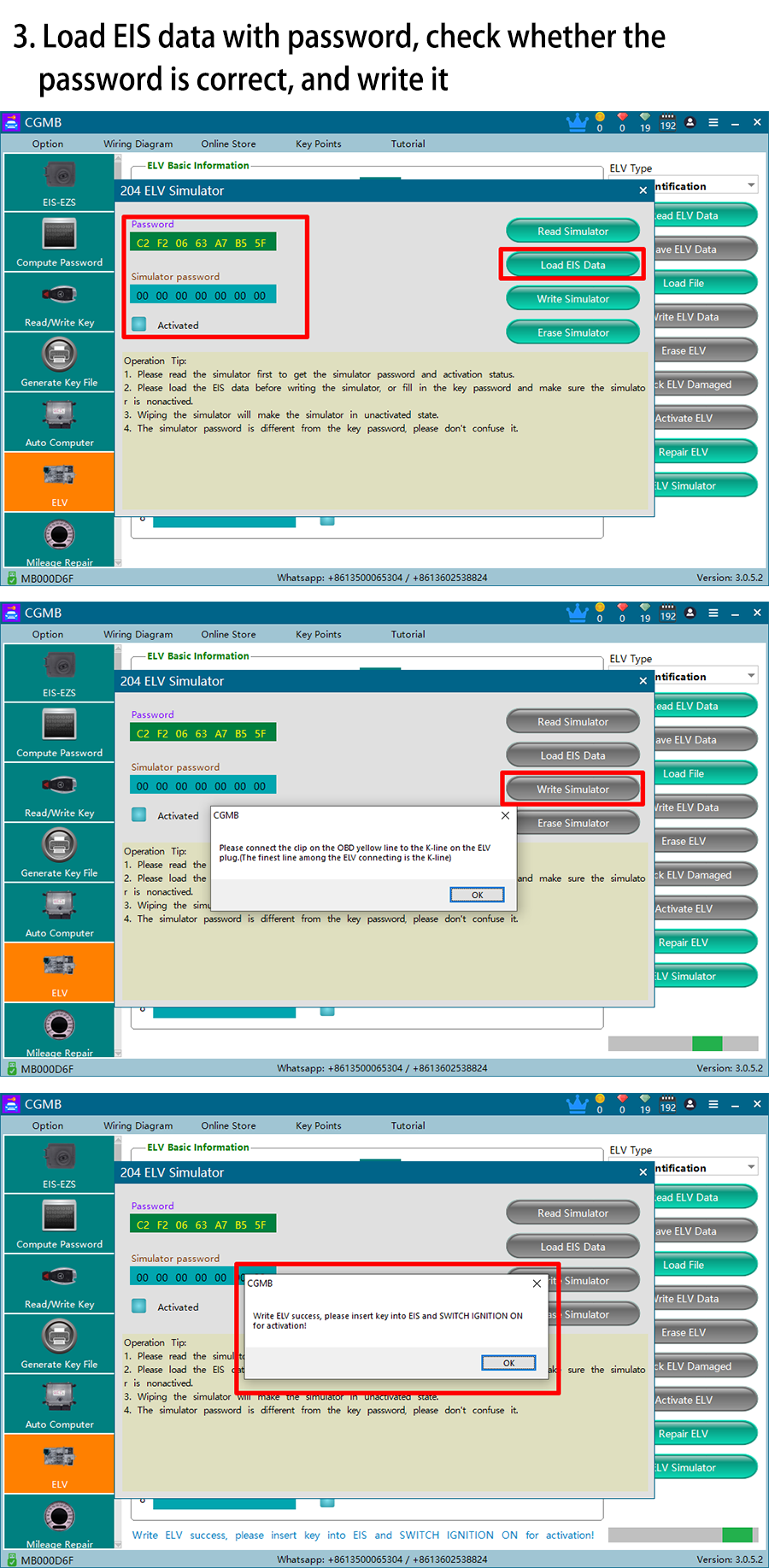This screenshot has height=1568, width=769.
Task: Open EIS-EZS icon in the top window
Action: (x=59, y=181)
